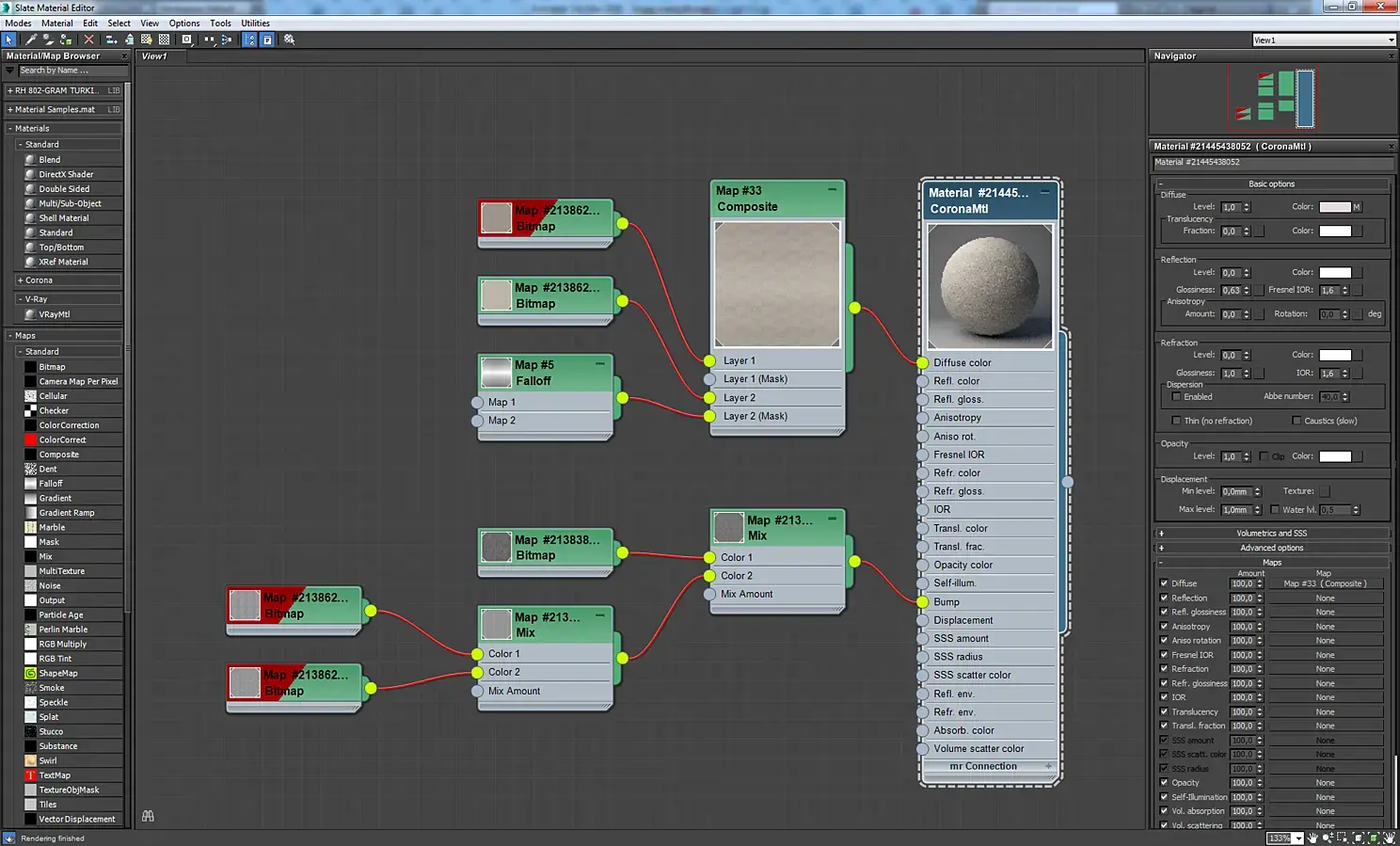Toggle the Material/Map Browser toolbar icon
This screenshot has width=1400, height=846.
click(249, 40)
